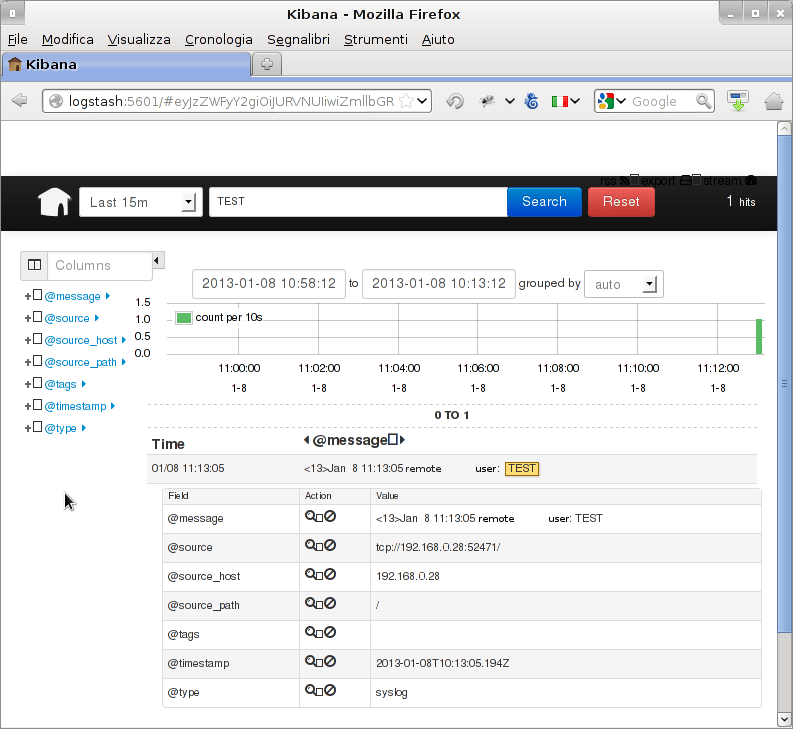Open the File menu
This screenshot has height=729, width=793.
click(x=18, y=39)
